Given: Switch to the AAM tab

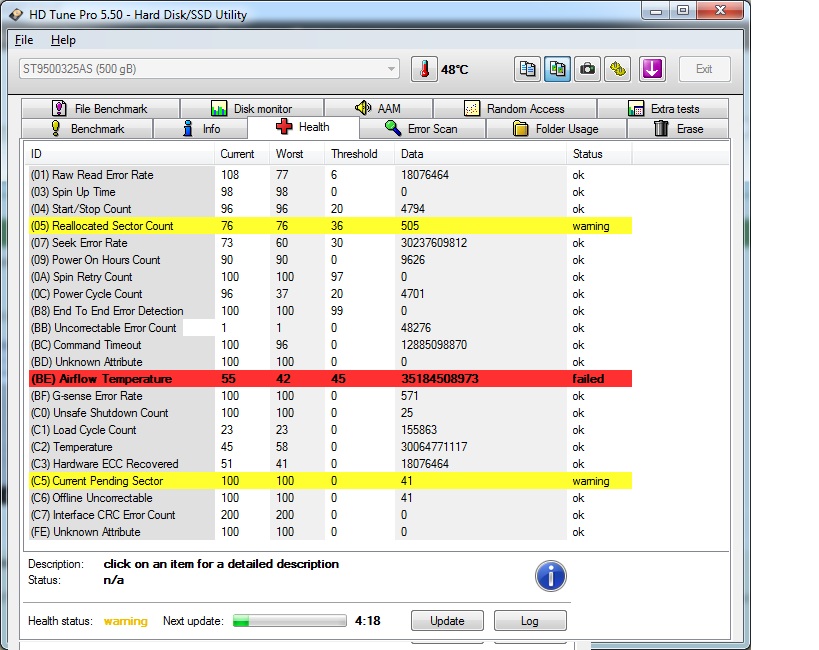Looking at the screenshot, I should (378, 109).
